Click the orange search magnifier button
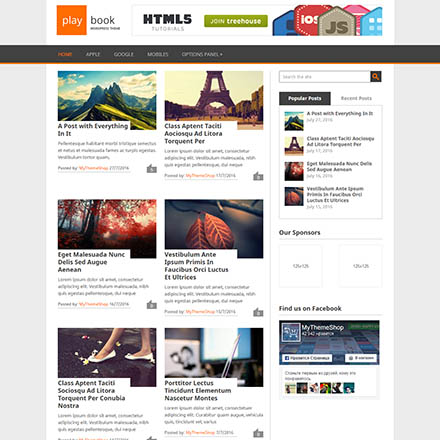Image resolution: width=440 pixels, height=440 pixels. tap(376, 77)
